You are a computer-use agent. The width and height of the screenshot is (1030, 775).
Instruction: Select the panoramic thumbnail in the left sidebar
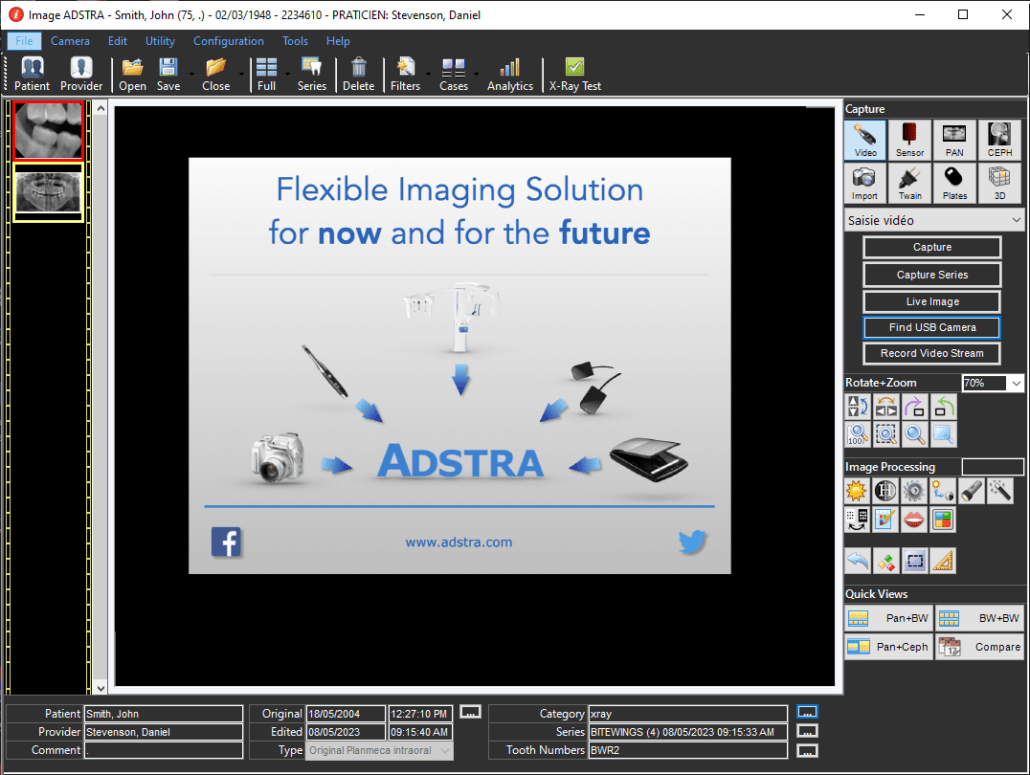coord(48,191)
